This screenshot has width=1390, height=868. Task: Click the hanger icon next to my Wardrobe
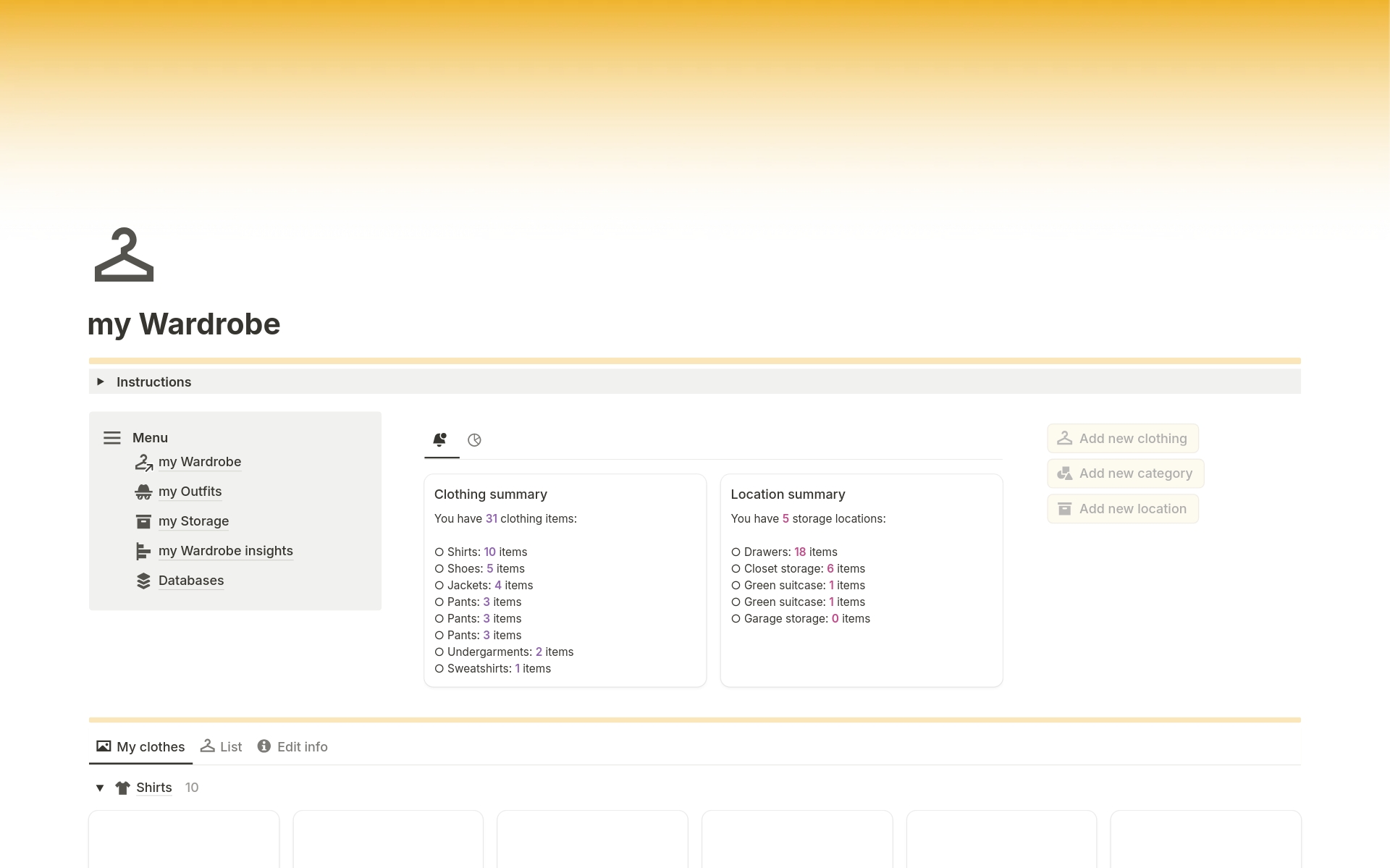[x=143, y=462]
